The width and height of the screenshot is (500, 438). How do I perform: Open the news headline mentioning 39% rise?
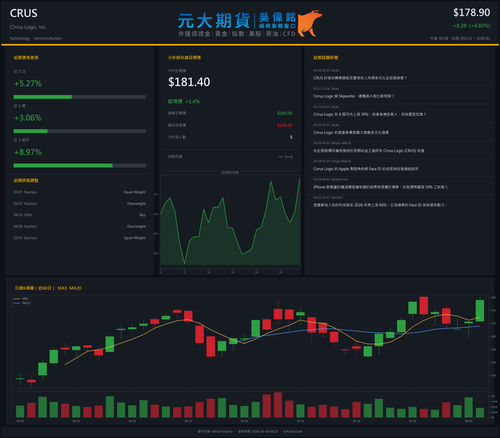click(369, 114)
